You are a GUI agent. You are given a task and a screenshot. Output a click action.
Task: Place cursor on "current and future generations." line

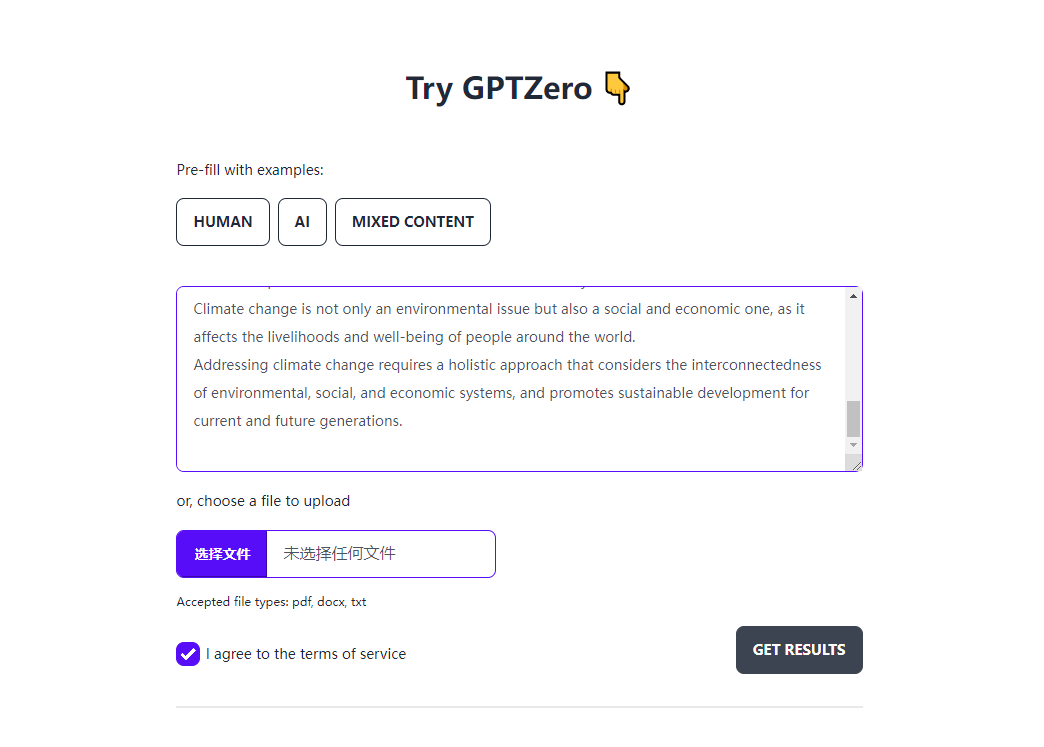tap(298, 421)
